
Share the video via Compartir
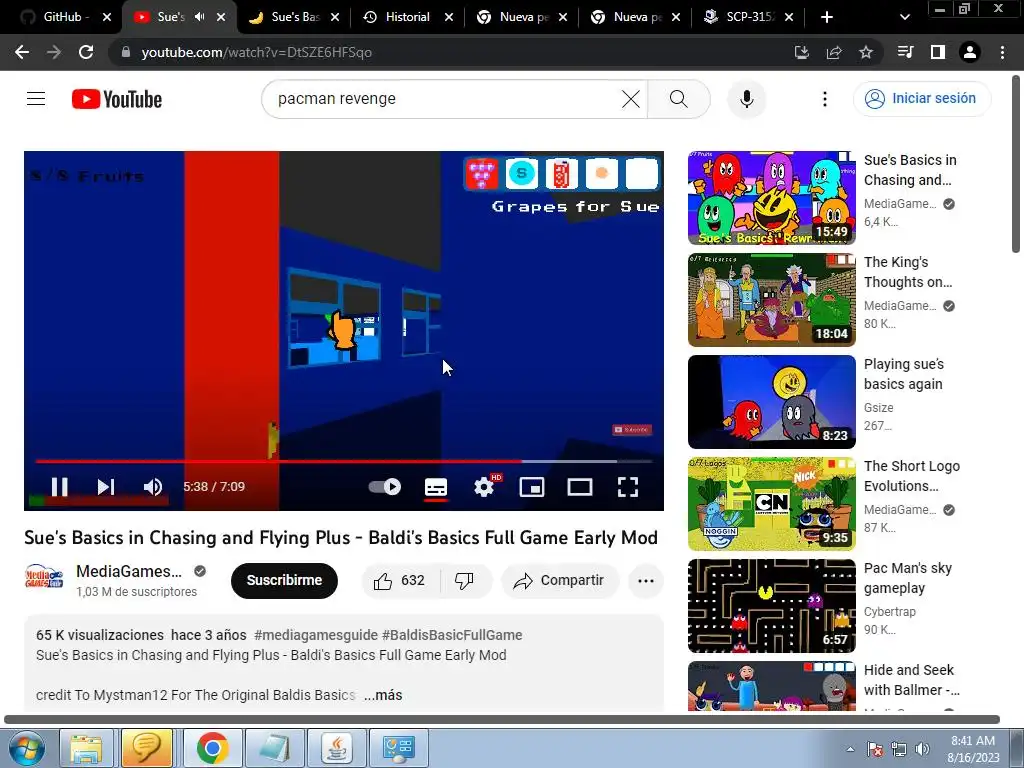coord(559,581)
